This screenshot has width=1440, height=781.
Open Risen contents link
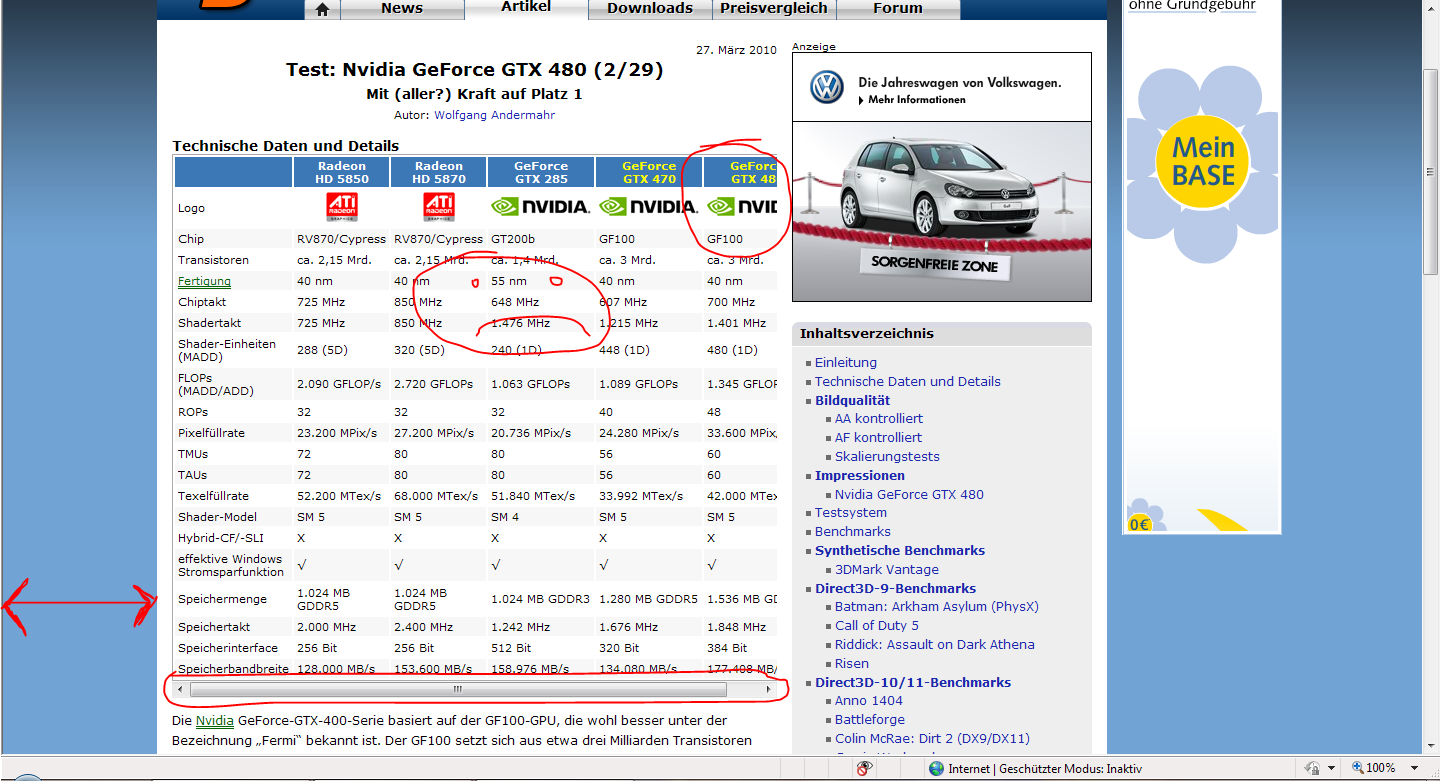click(852, 664)
